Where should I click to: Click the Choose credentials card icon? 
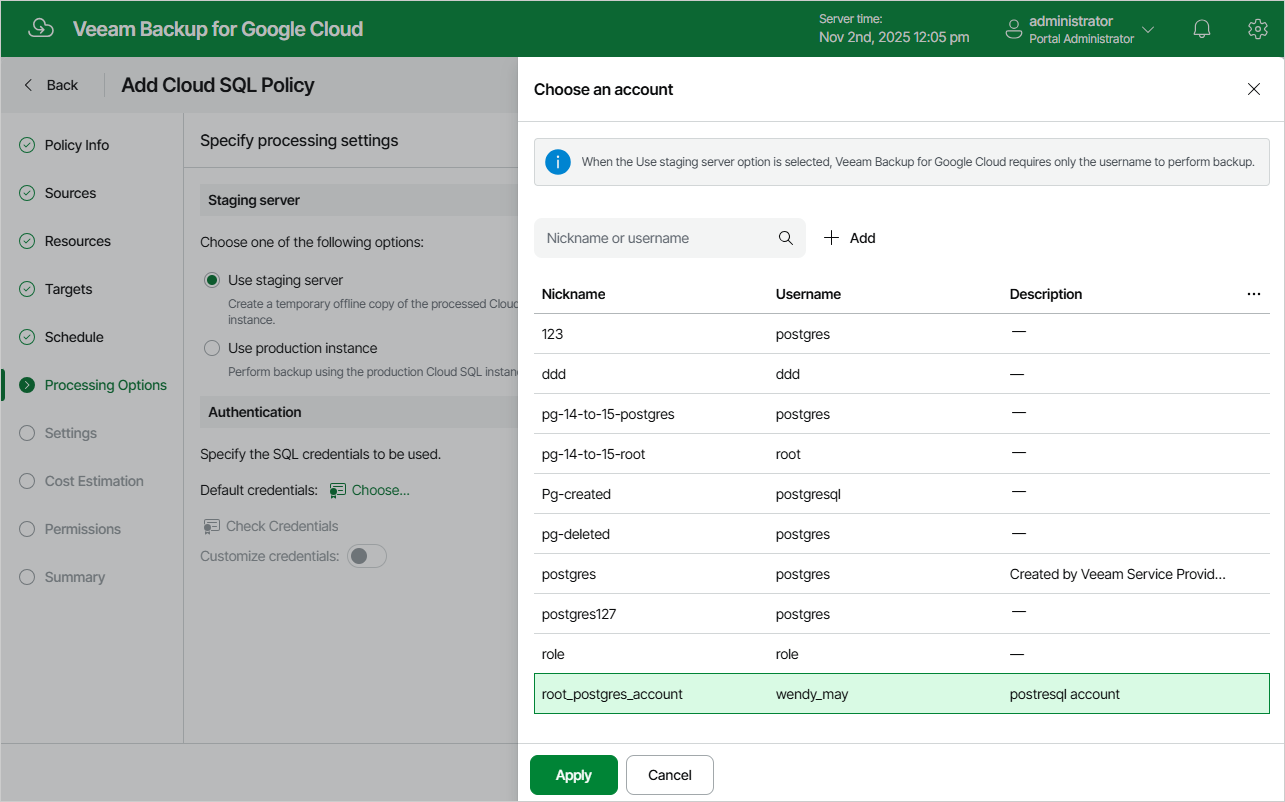click(x=338, y=490)
